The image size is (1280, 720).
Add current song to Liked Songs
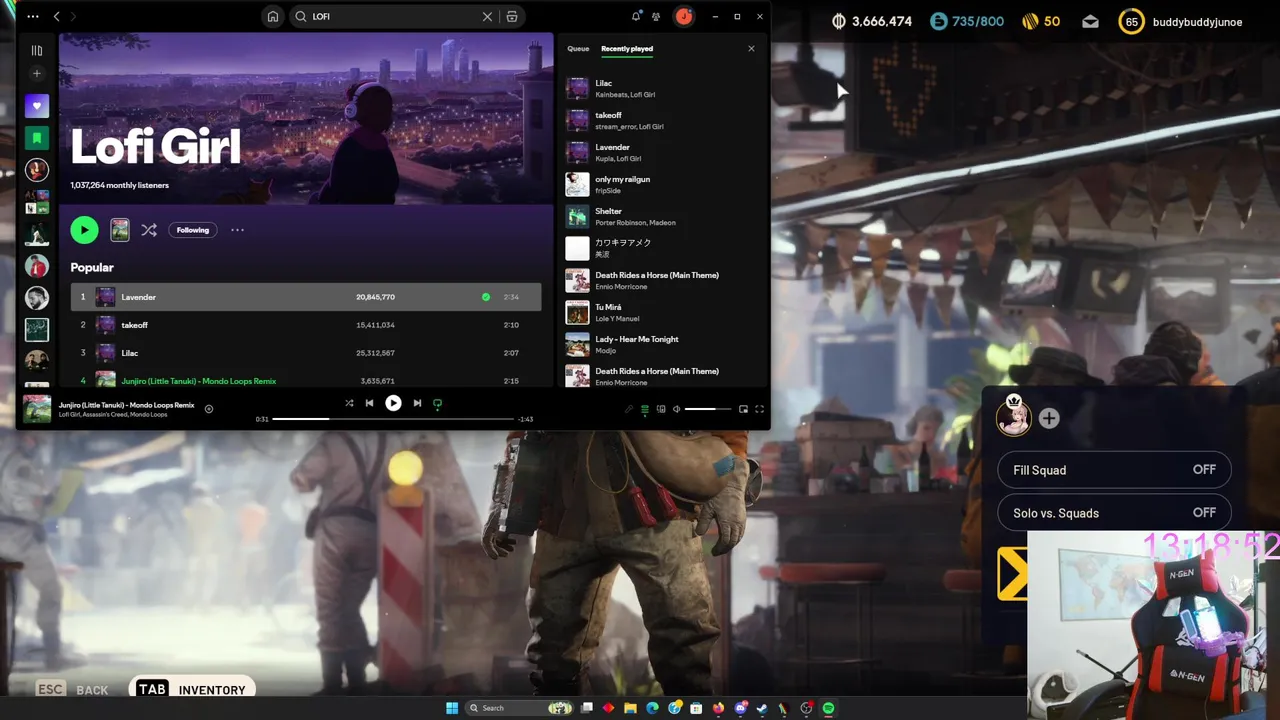tap(209, 409)
